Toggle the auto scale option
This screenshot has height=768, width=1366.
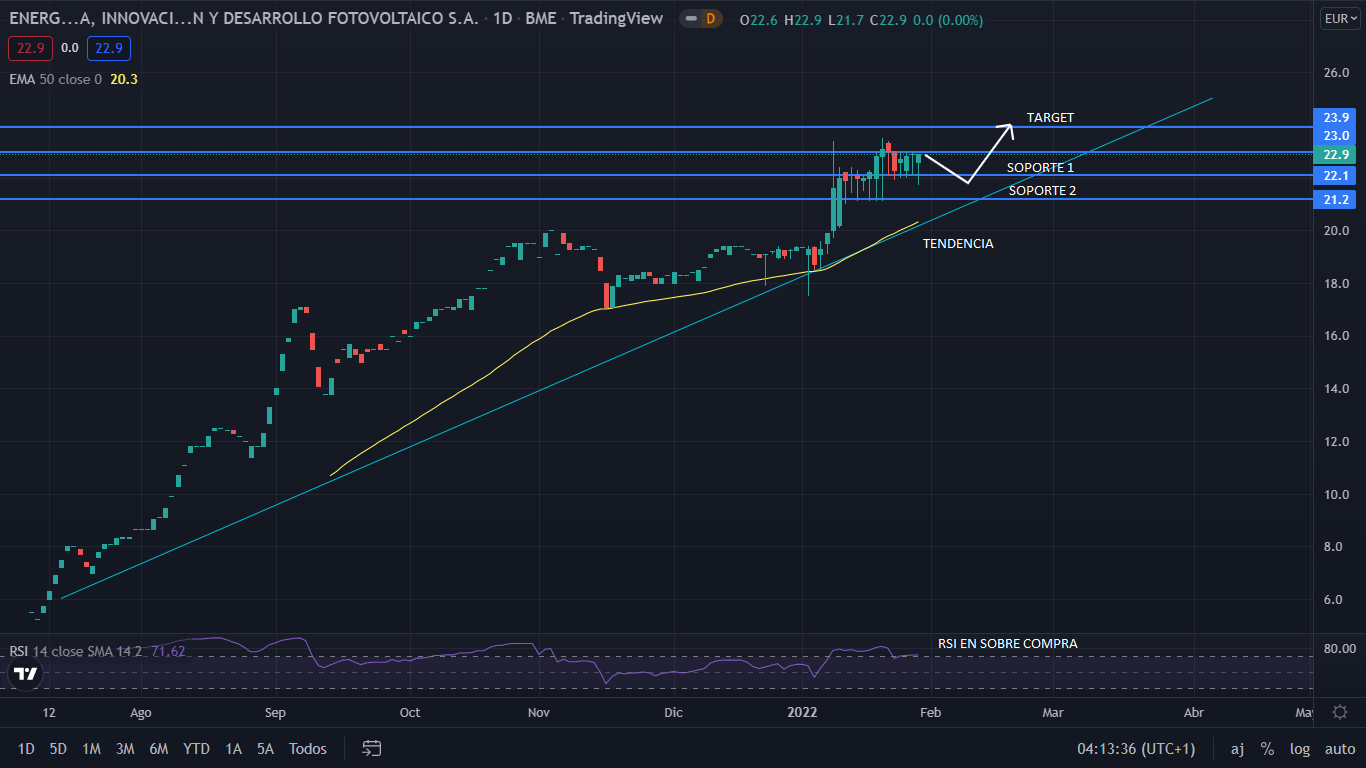tap(1340, 748)
